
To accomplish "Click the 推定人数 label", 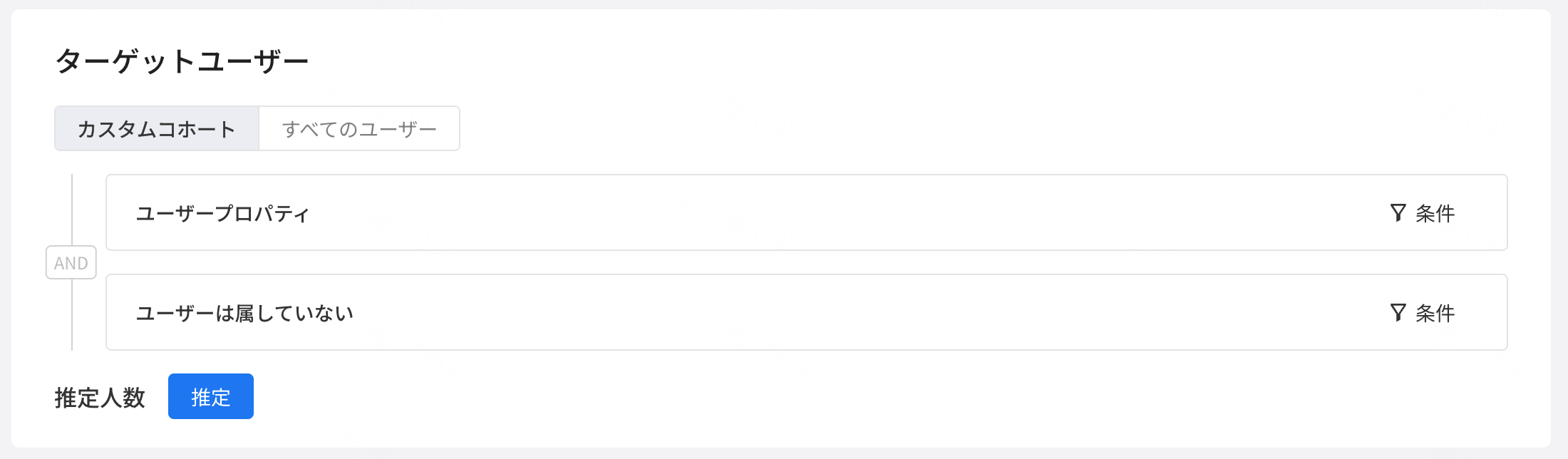I will [x=100, y=397].
